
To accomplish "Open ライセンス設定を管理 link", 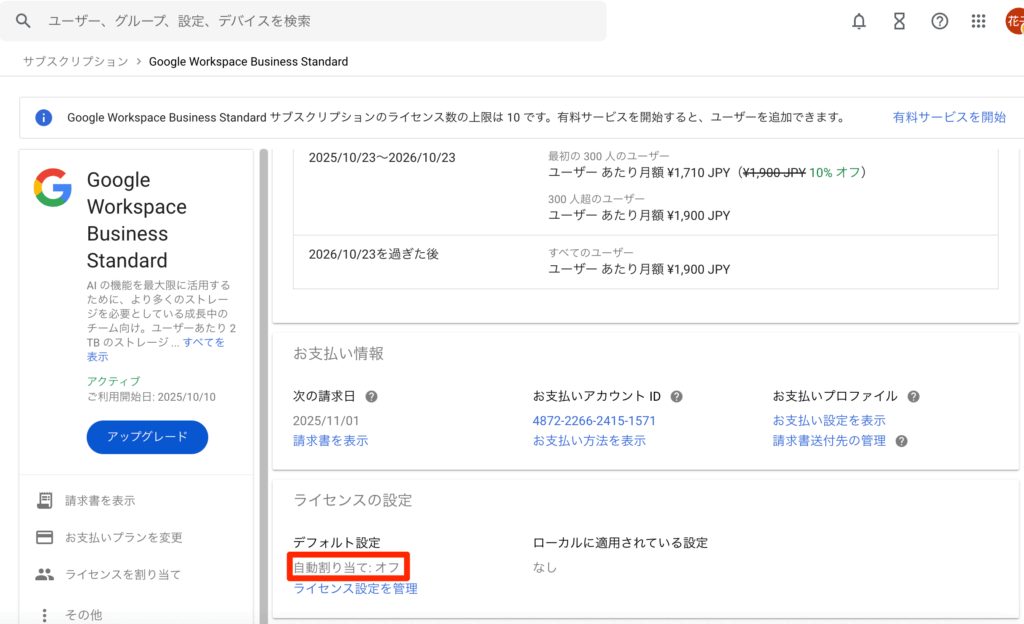I will (355, 589).
